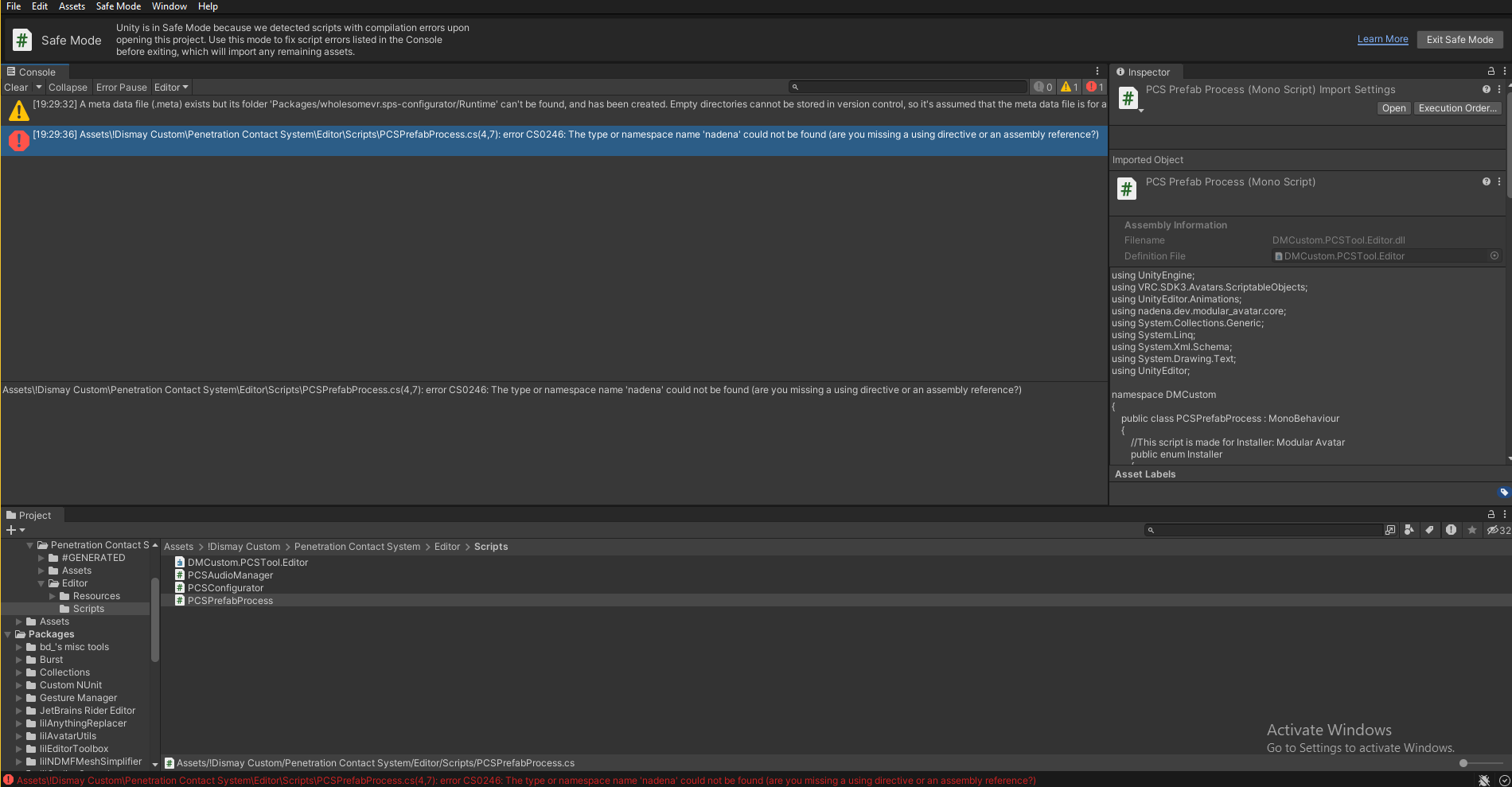The image size is (1512, 787).
Task: Open the Window menu
Action: (x=170, y=6)
